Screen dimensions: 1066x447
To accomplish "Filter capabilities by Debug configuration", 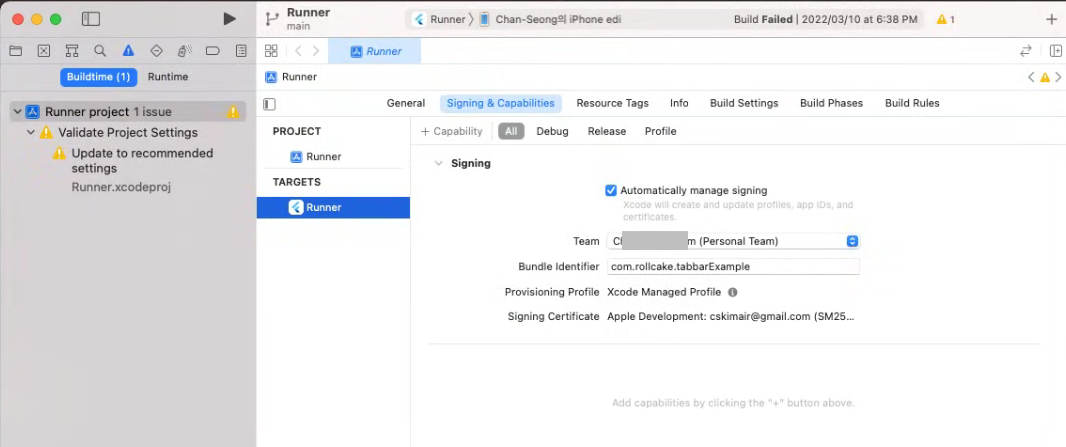I will coord(552,132).
